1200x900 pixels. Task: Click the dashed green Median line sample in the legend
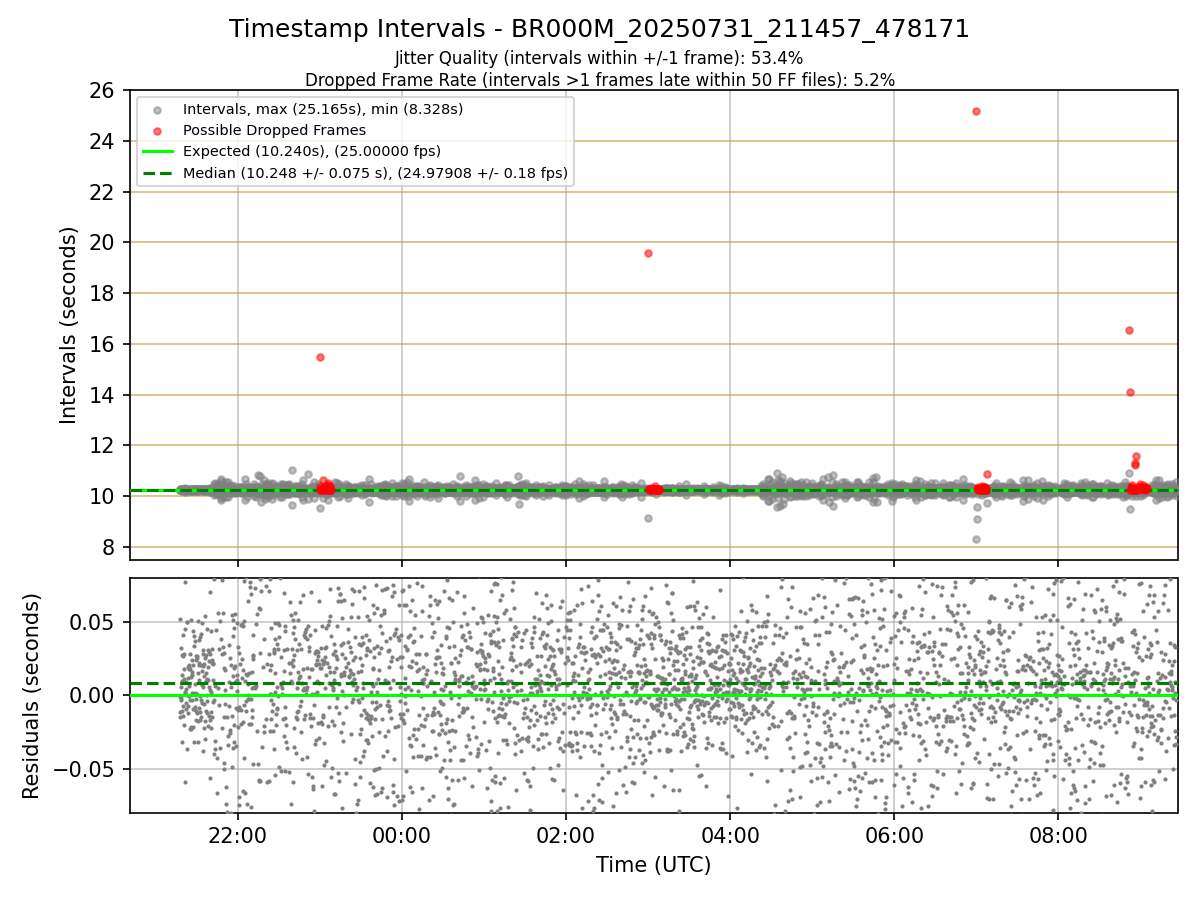pos(158,173)
